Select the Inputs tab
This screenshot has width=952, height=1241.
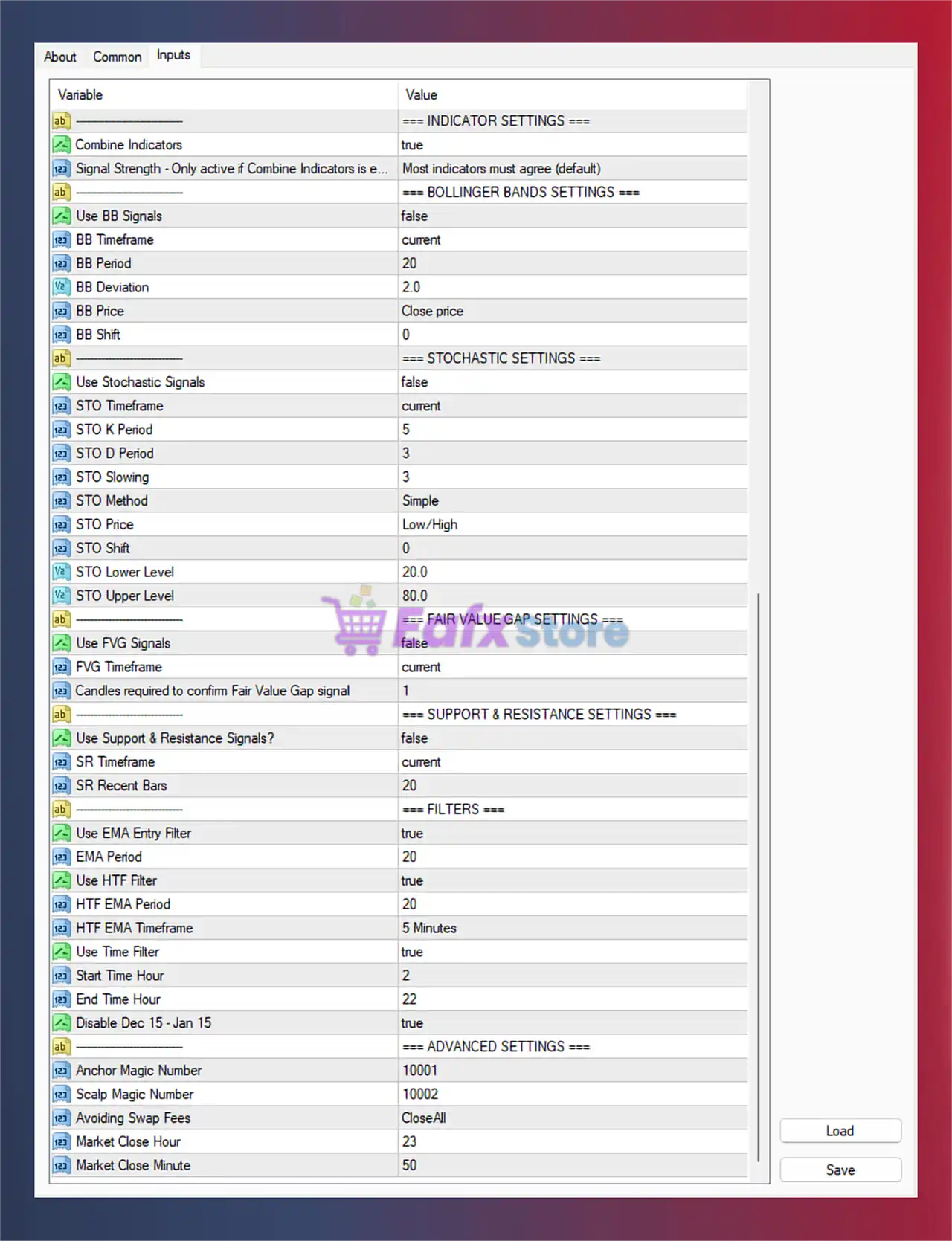pos(173,55)
